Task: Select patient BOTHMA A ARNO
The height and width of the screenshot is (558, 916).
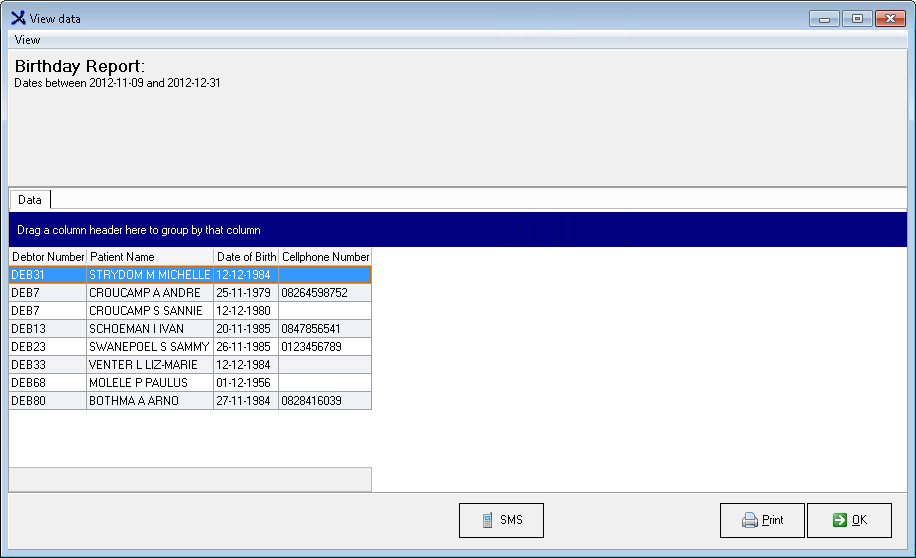Action: [x=150, y=401]
